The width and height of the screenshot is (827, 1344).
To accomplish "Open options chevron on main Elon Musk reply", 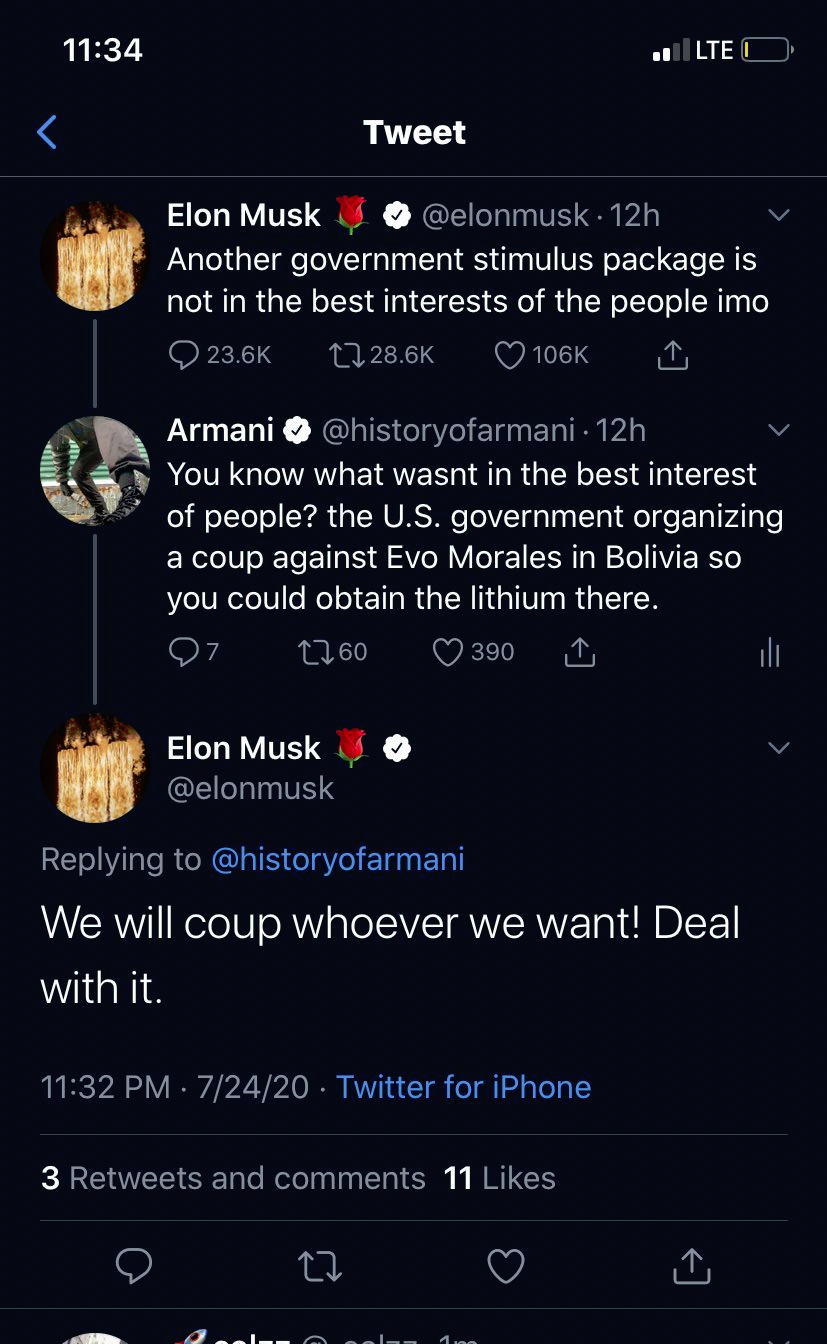I will pos(778,748).
